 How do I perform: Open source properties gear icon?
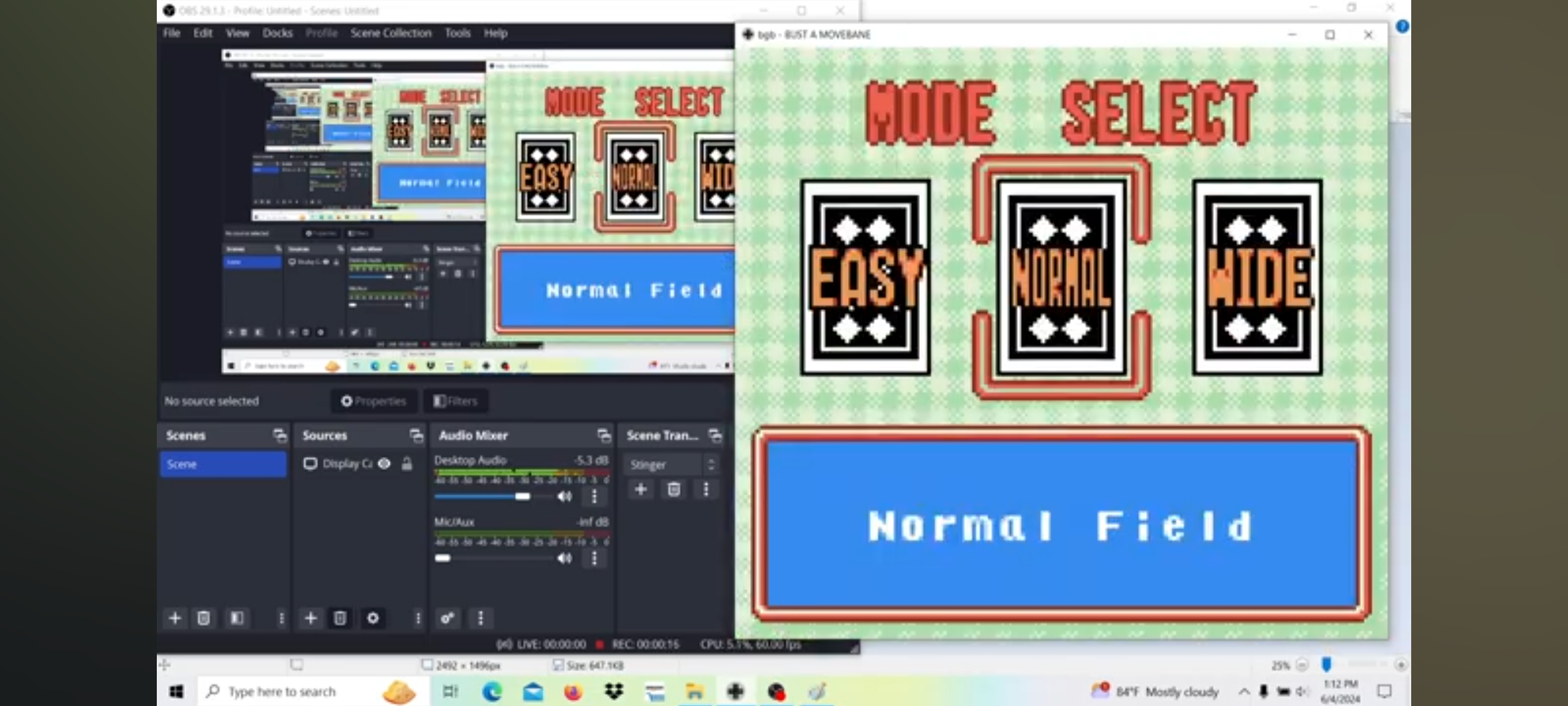tap(372, 618)
